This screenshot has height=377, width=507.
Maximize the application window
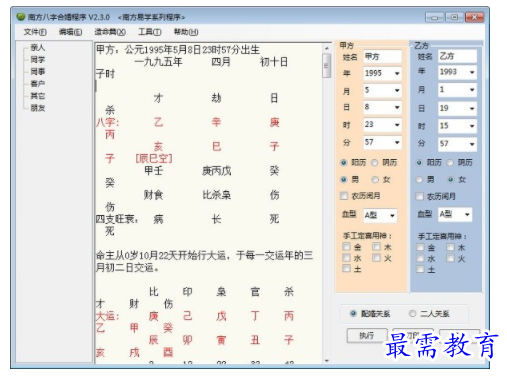tap(454, 17)
